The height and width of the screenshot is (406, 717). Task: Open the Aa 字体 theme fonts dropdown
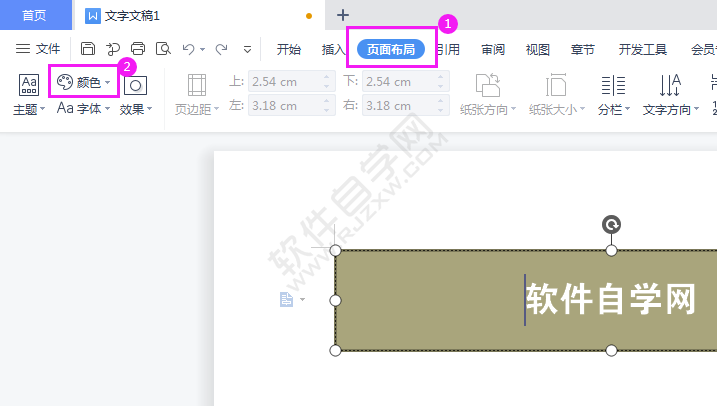click(84, 108)
